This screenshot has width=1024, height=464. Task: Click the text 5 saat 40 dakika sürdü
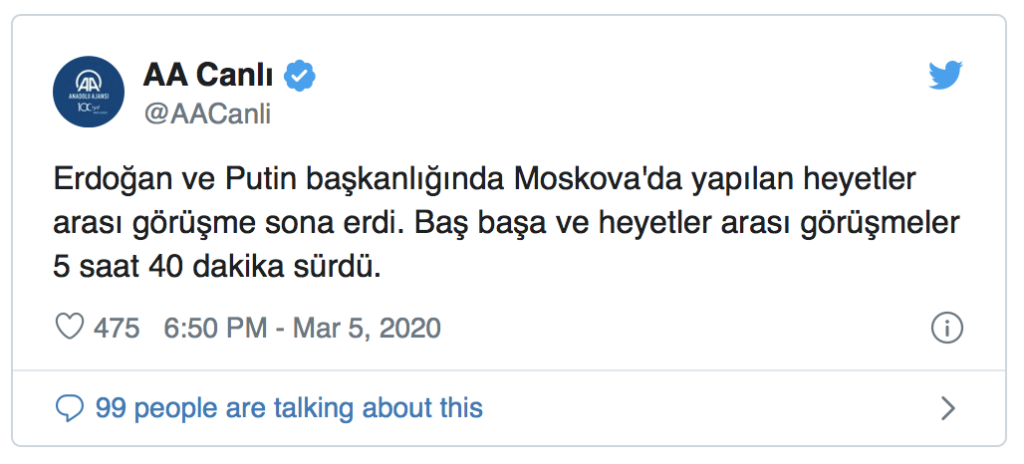pyautogui.click(x=216, y=269)
